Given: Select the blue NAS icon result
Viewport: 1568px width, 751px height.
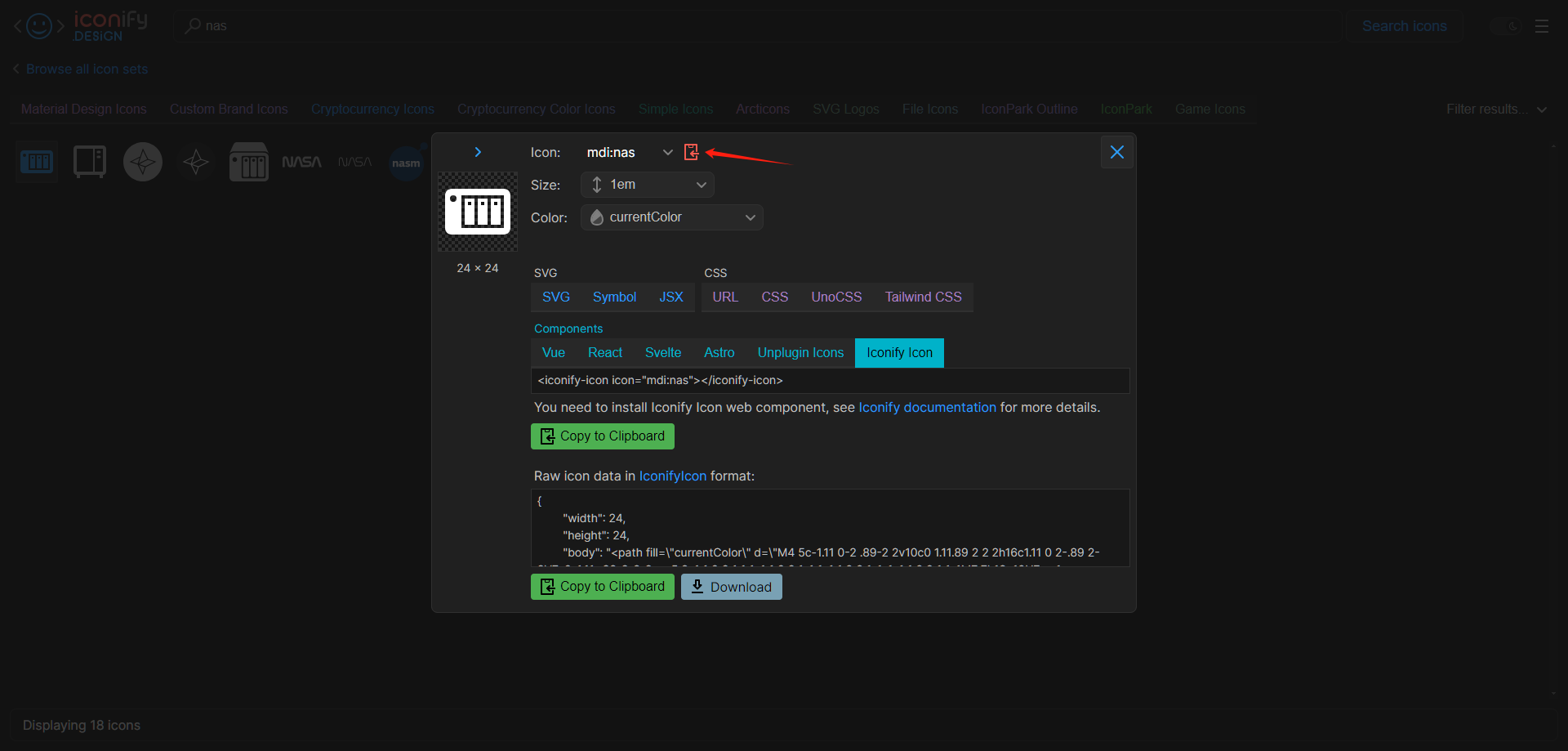Looking at the screenshot, I should (37, 162).
